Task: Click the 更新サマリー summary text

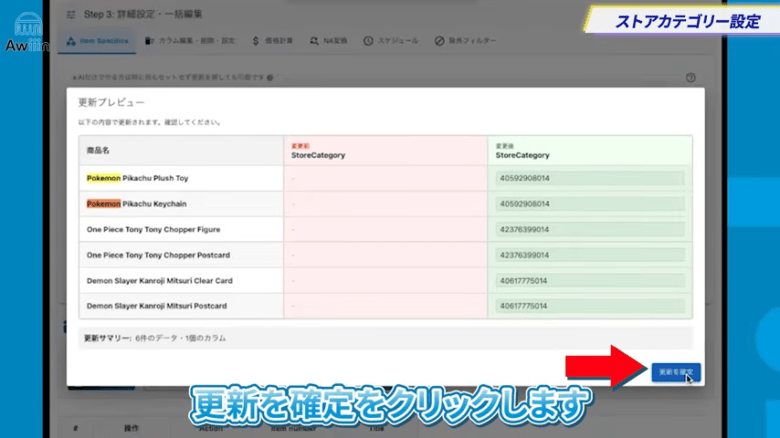Action: tap(155, 338)
